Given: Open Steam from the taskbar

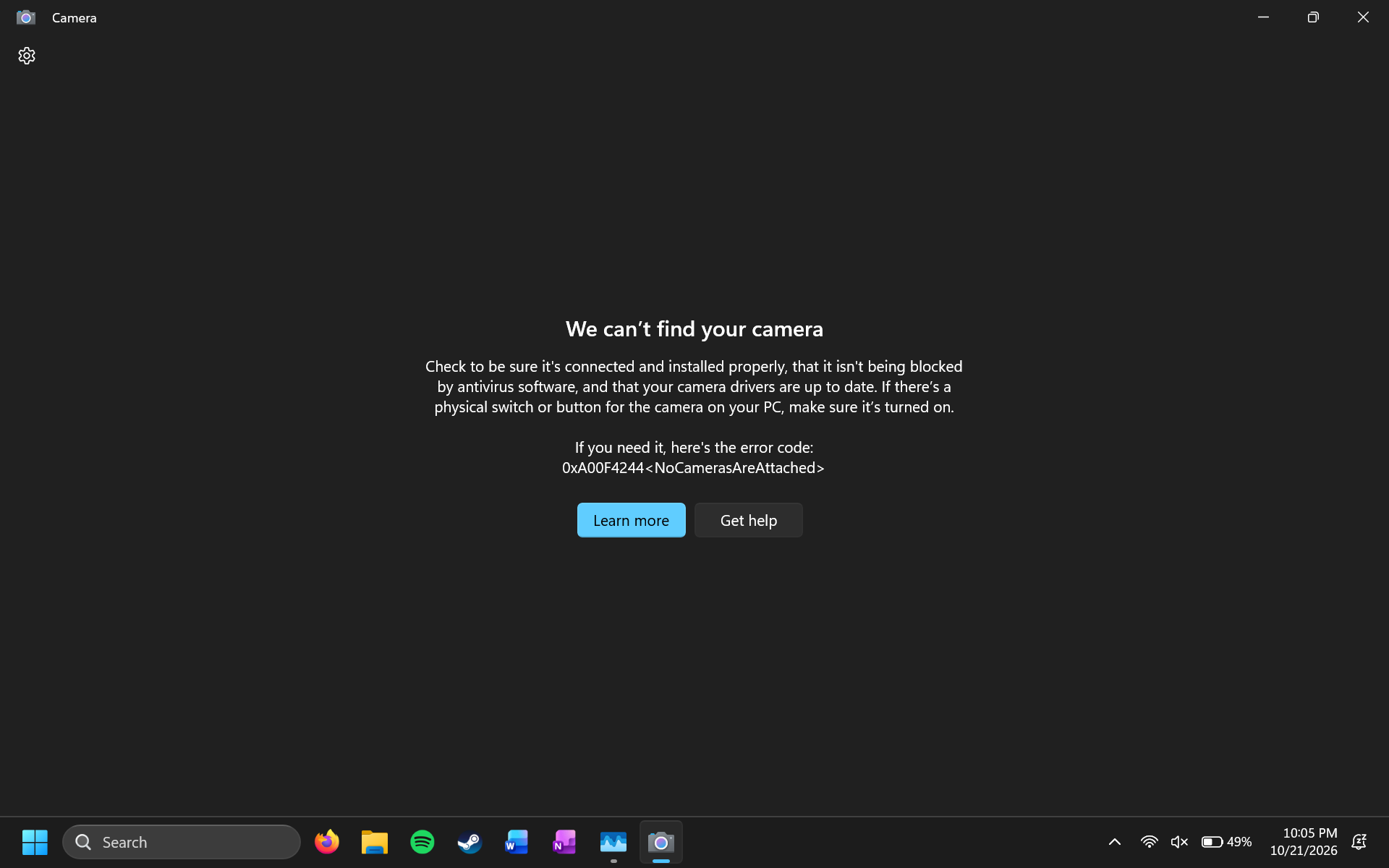Looking at the screenshot, I should click(470, 842).
